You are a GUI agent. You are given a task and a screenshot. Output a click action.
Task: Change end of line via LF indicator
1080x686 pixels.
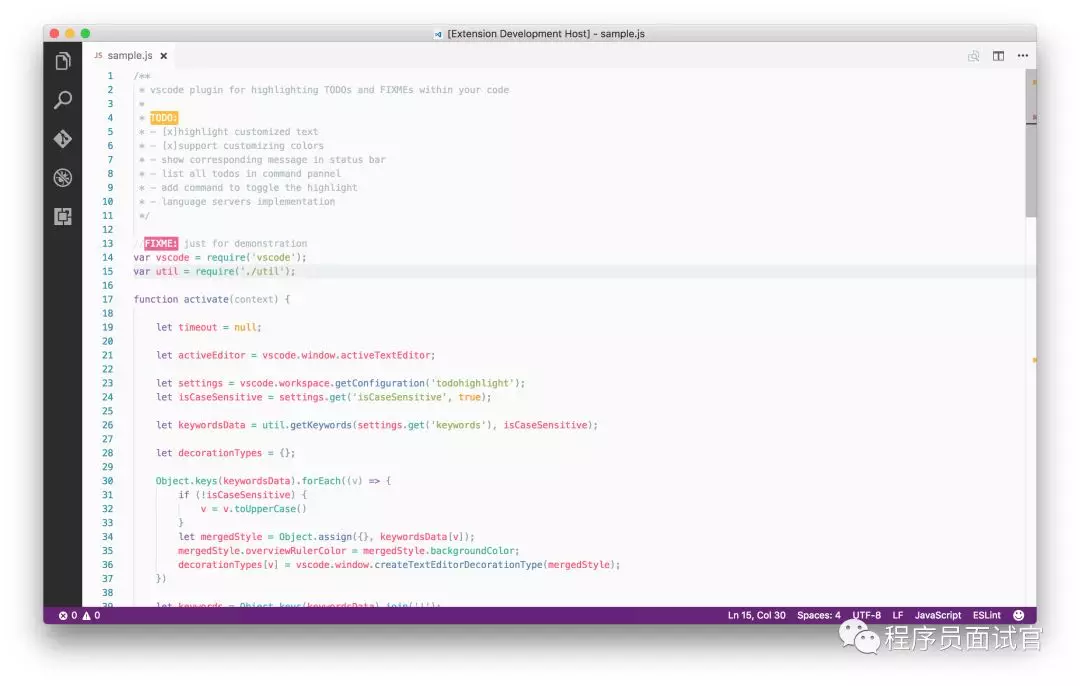(897, 615)
